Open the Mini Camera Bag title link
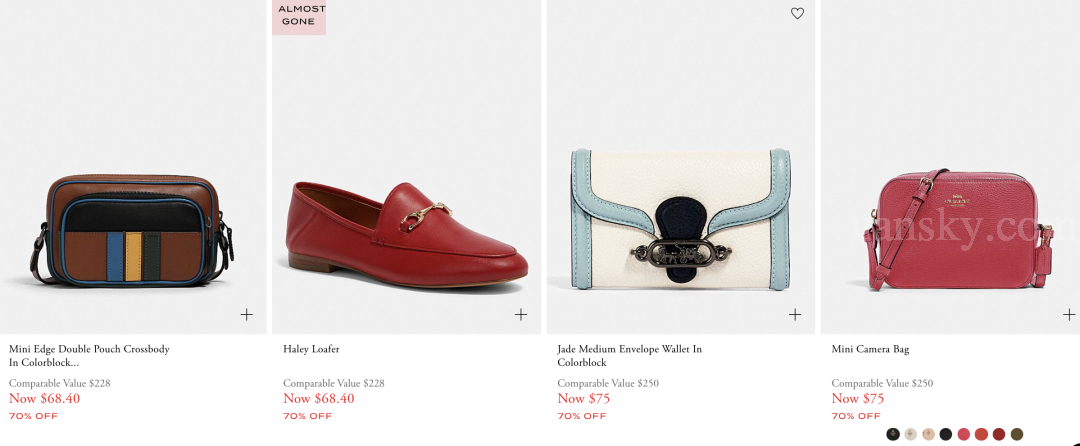The width and height of the screenshot is (1080, 446). [870, 349]
